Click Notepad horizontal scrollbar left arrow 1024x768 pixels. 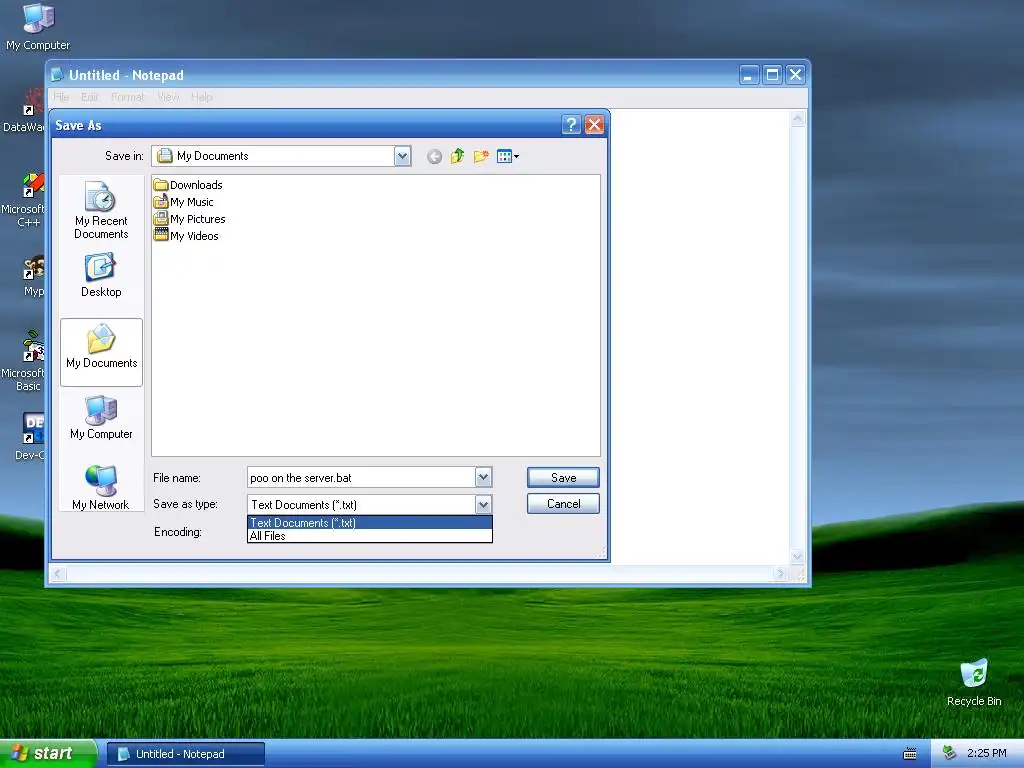click(57, 573)
